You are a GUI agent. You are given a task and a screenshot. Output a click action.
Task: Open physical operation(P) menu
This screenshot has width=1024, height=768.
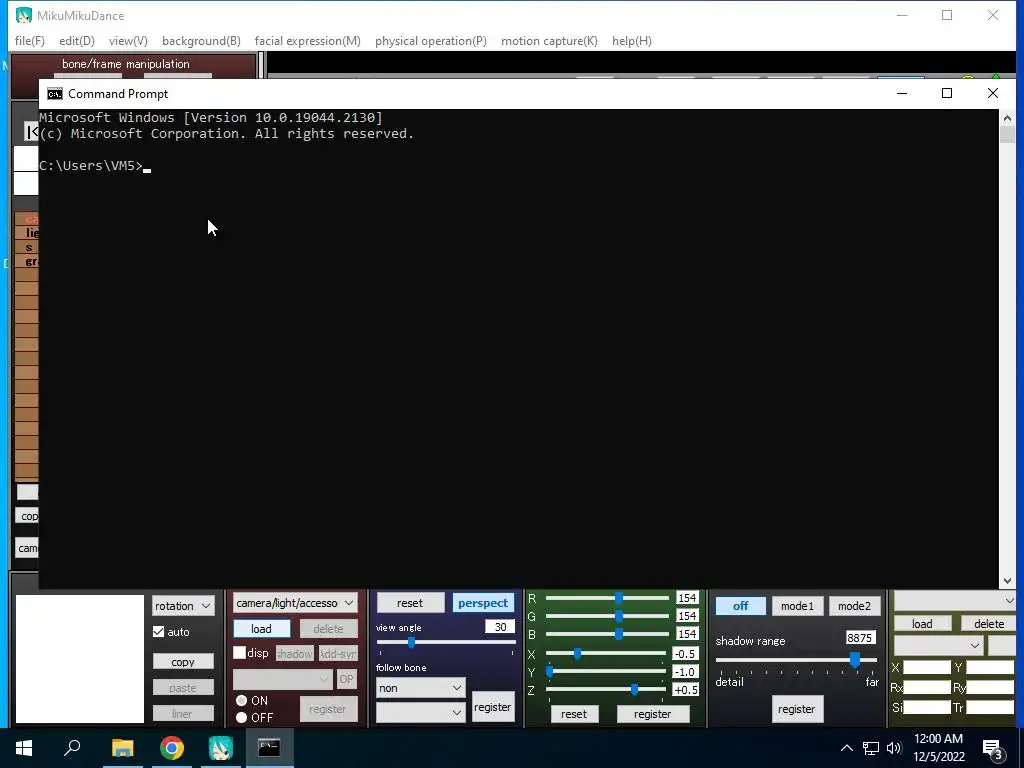pyautogui.click(x=430, y=40)
